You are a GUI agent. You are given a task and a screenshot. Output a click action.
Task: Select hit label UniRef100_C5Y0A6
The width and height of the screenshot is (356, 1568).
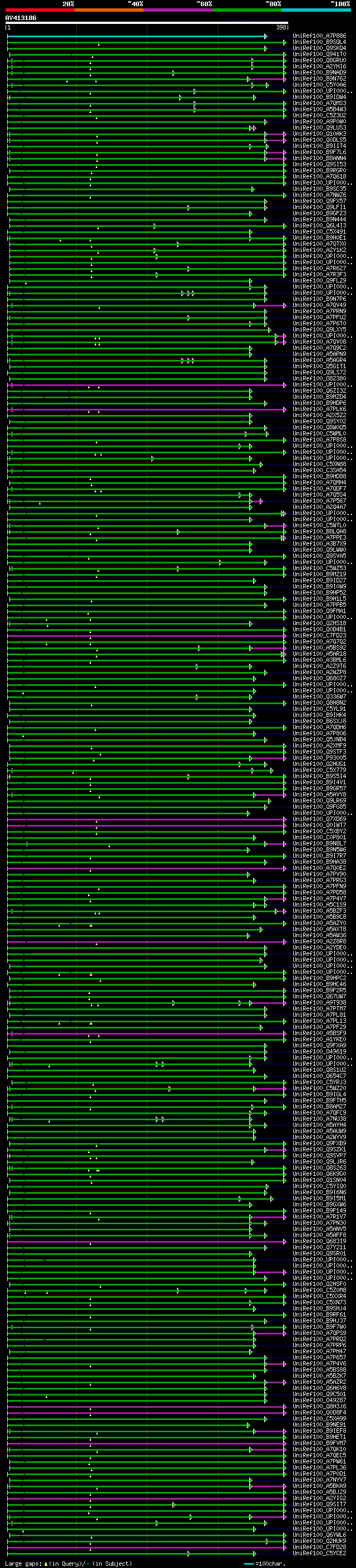point(319,85)
